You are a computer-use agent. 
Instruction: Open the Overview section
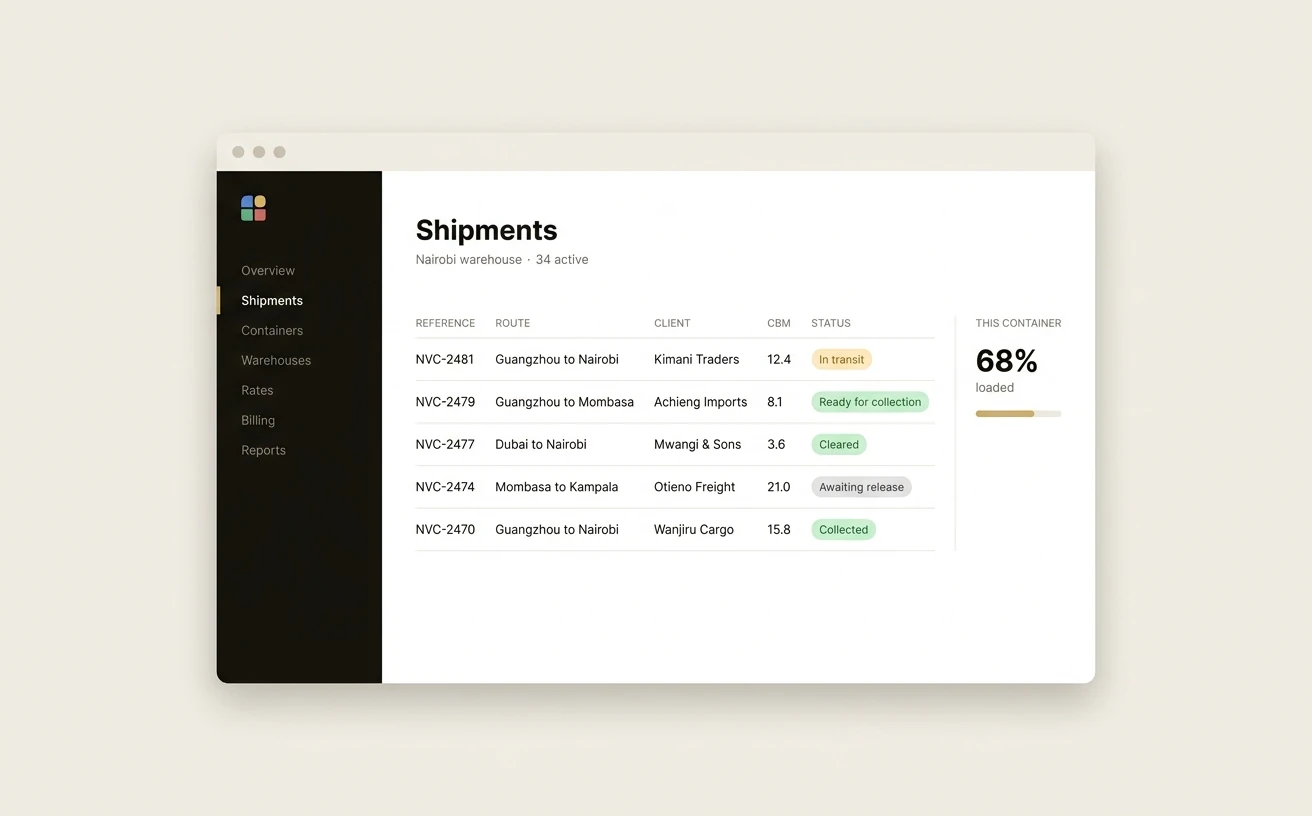click(268, 270)
